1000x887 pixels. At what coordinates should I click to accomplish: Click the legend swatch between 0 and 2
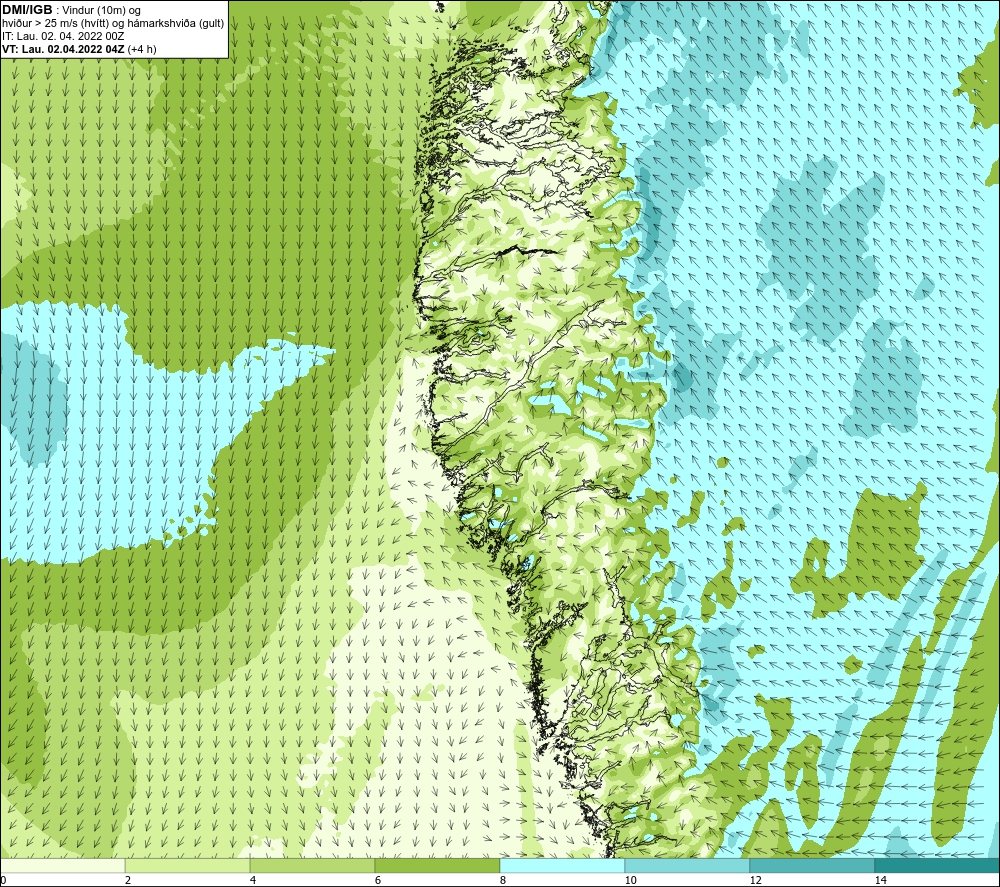(x=62, y=866)
